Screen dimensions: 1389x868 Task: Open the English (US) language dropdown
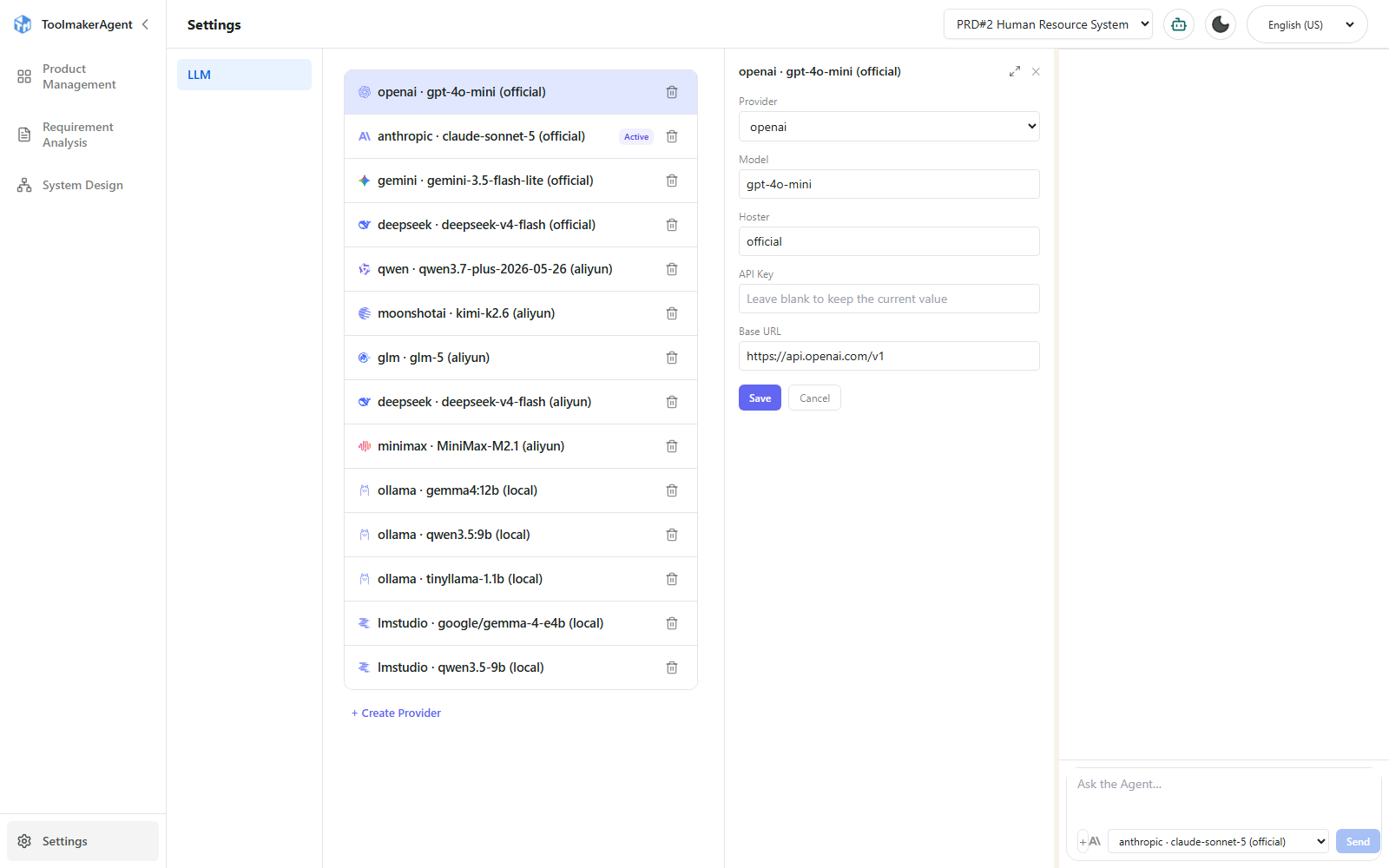1307,24
